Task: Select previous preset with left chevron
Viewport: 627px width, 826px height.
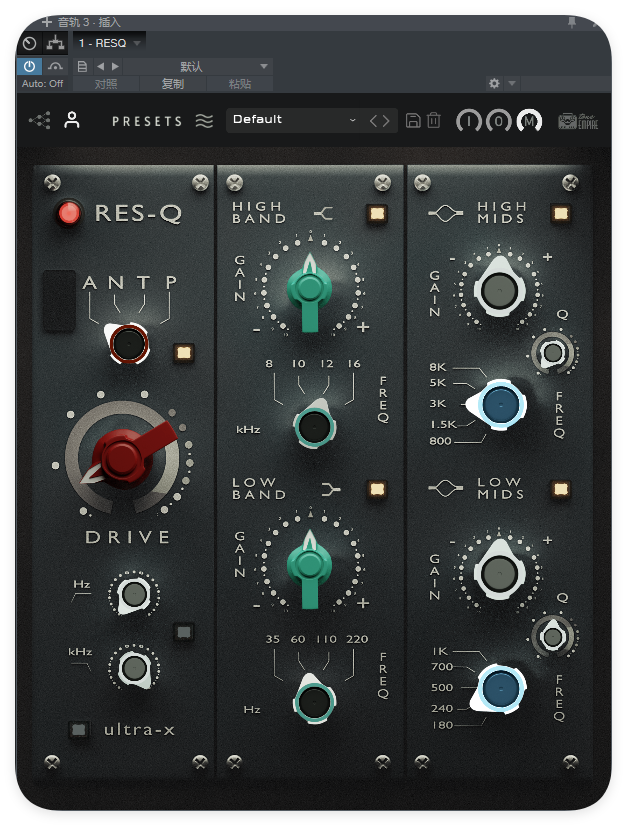Action: click(373, 121)
